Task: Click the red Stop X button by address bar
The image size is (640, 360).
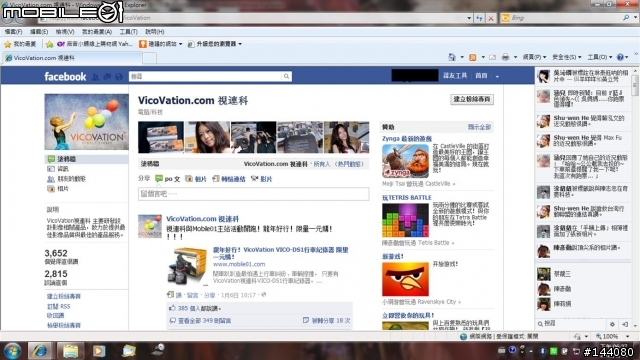Action: click(491, 18)
